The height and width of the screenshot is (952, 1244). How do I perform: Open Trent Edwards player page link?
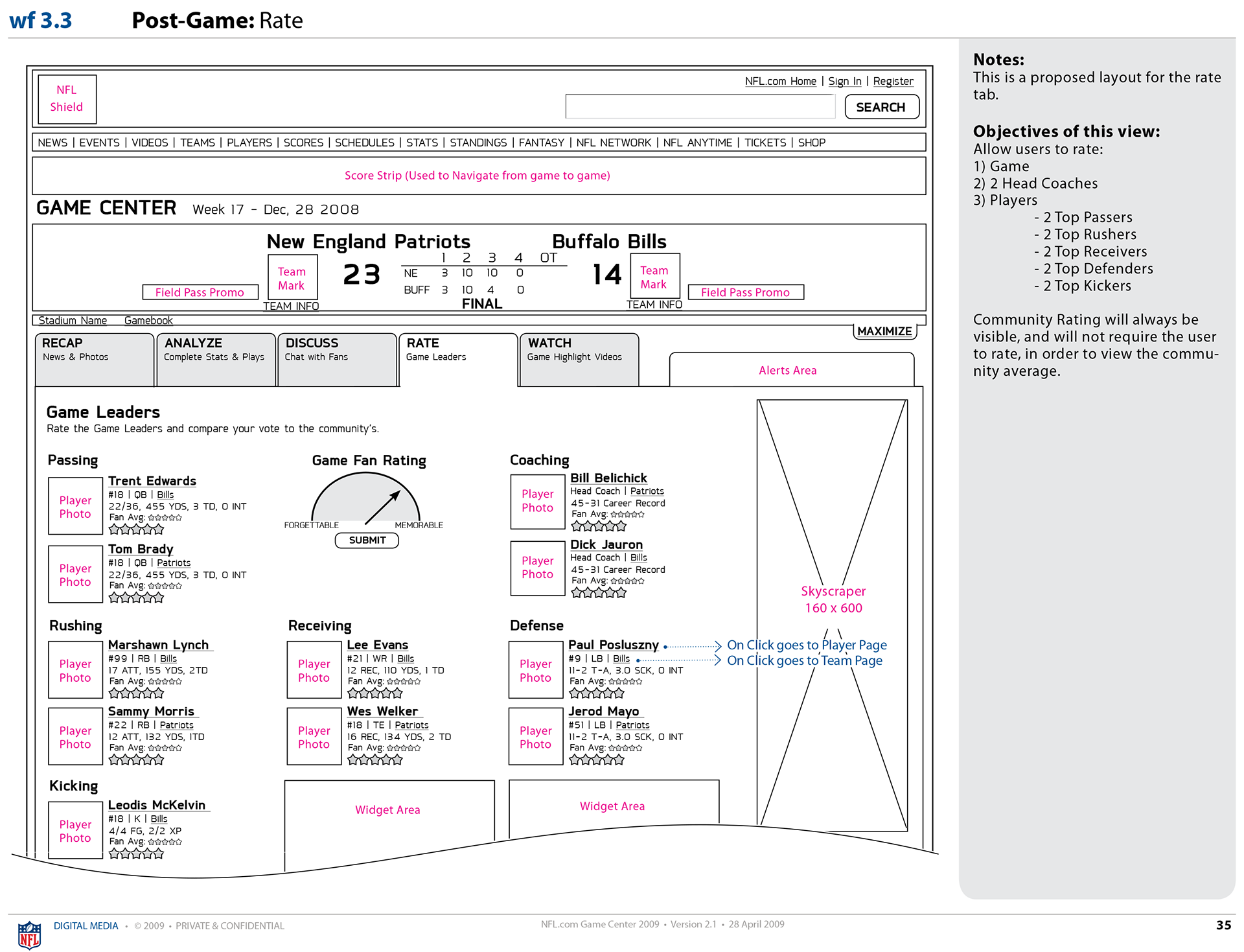[x=152, y=481]
